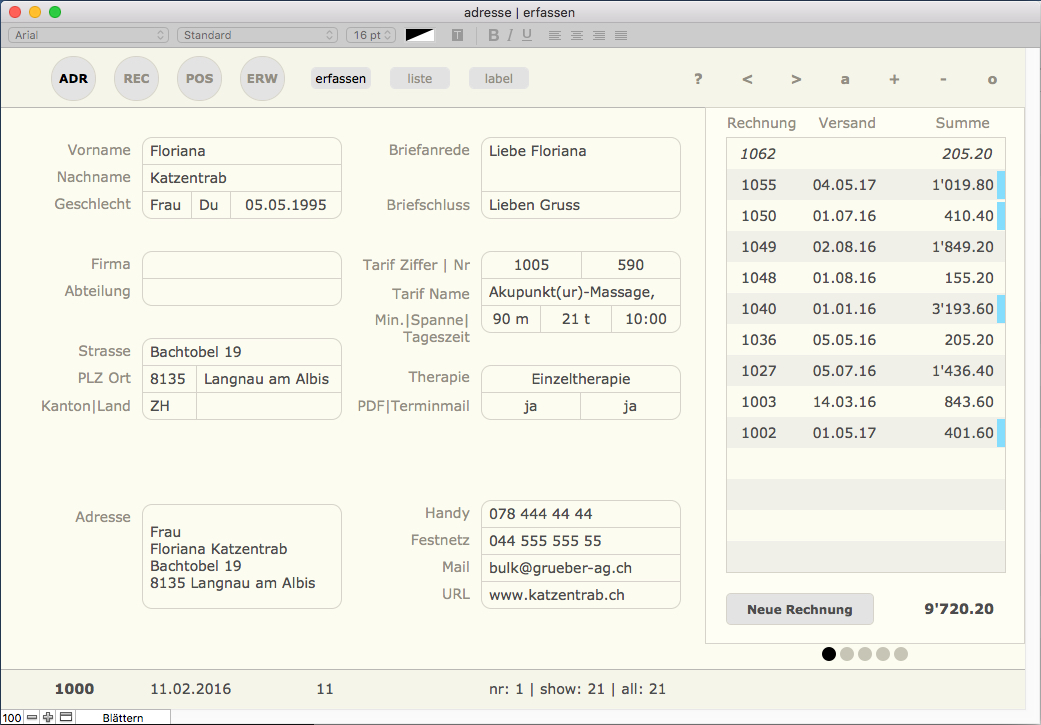Click the Neue Rechnung button
The image size is (1041, 725).
pyautogui.click(x=799, y=609)
